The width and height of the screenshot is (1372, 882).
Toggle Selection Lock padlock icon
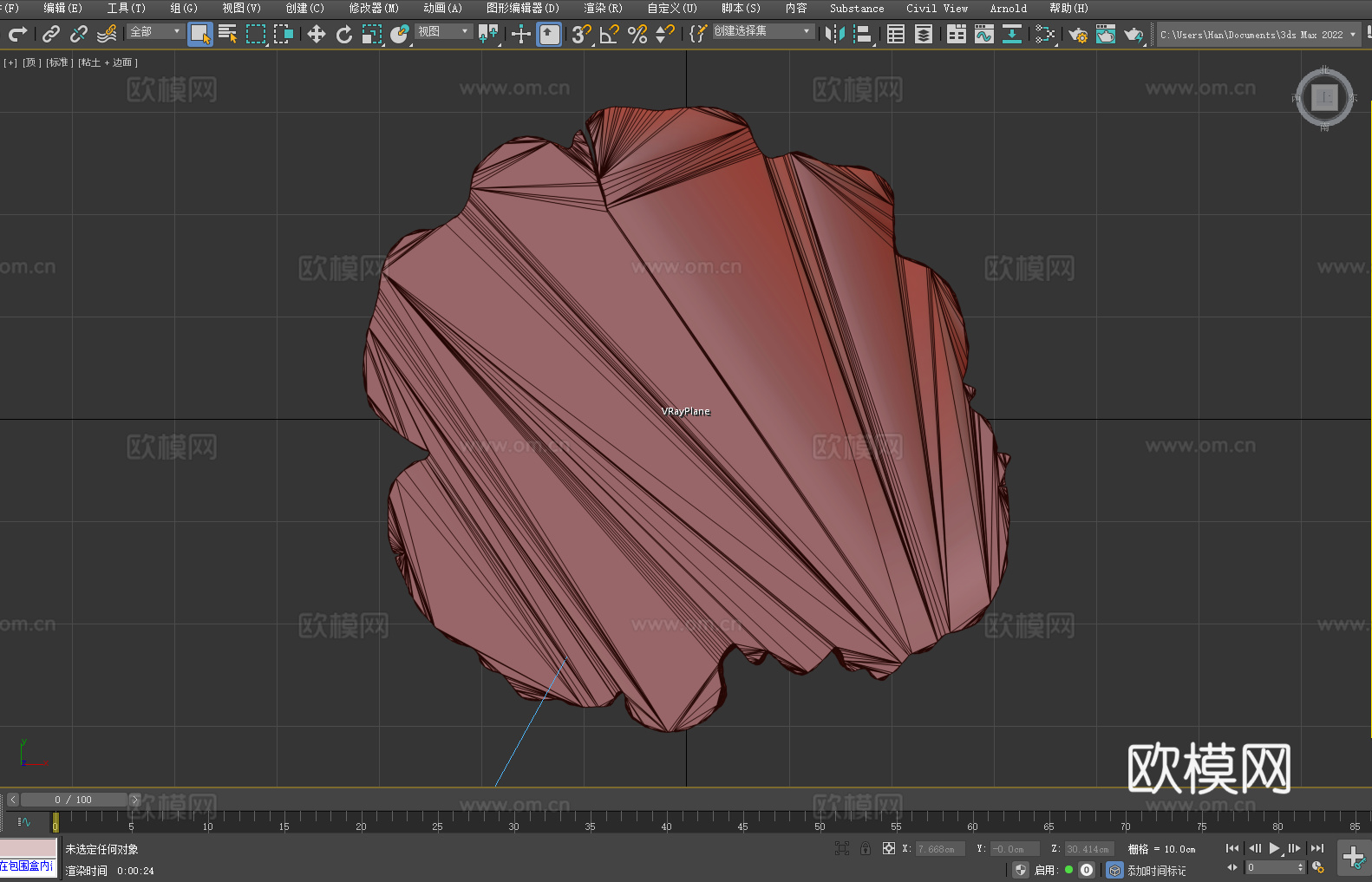point(866,848)
